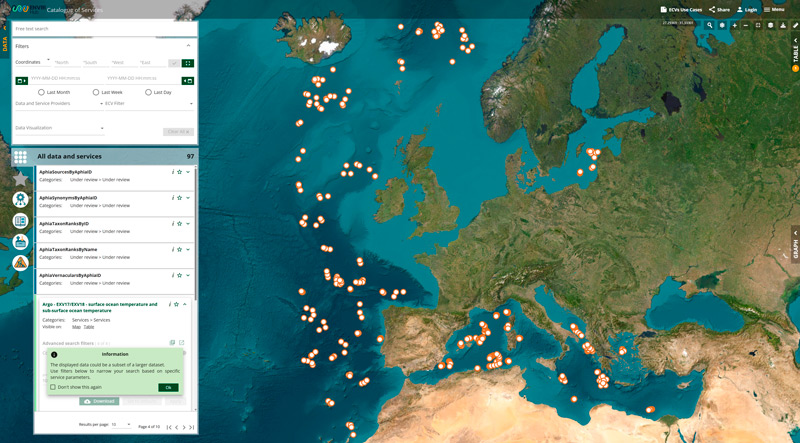Click the Share icon button
This screenshot has height=443, width=800.
click(x=719, y=9)
